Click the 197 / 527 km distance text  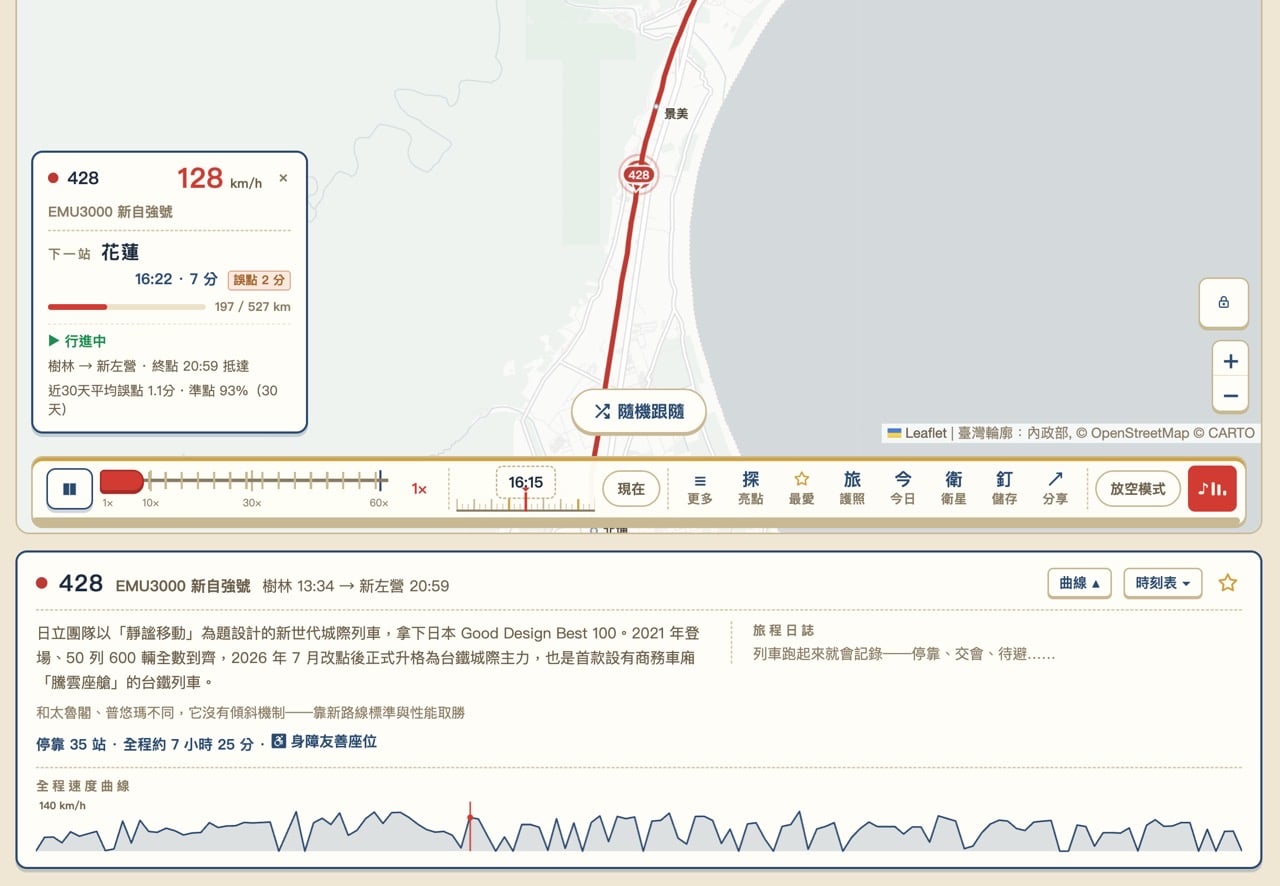252,307
